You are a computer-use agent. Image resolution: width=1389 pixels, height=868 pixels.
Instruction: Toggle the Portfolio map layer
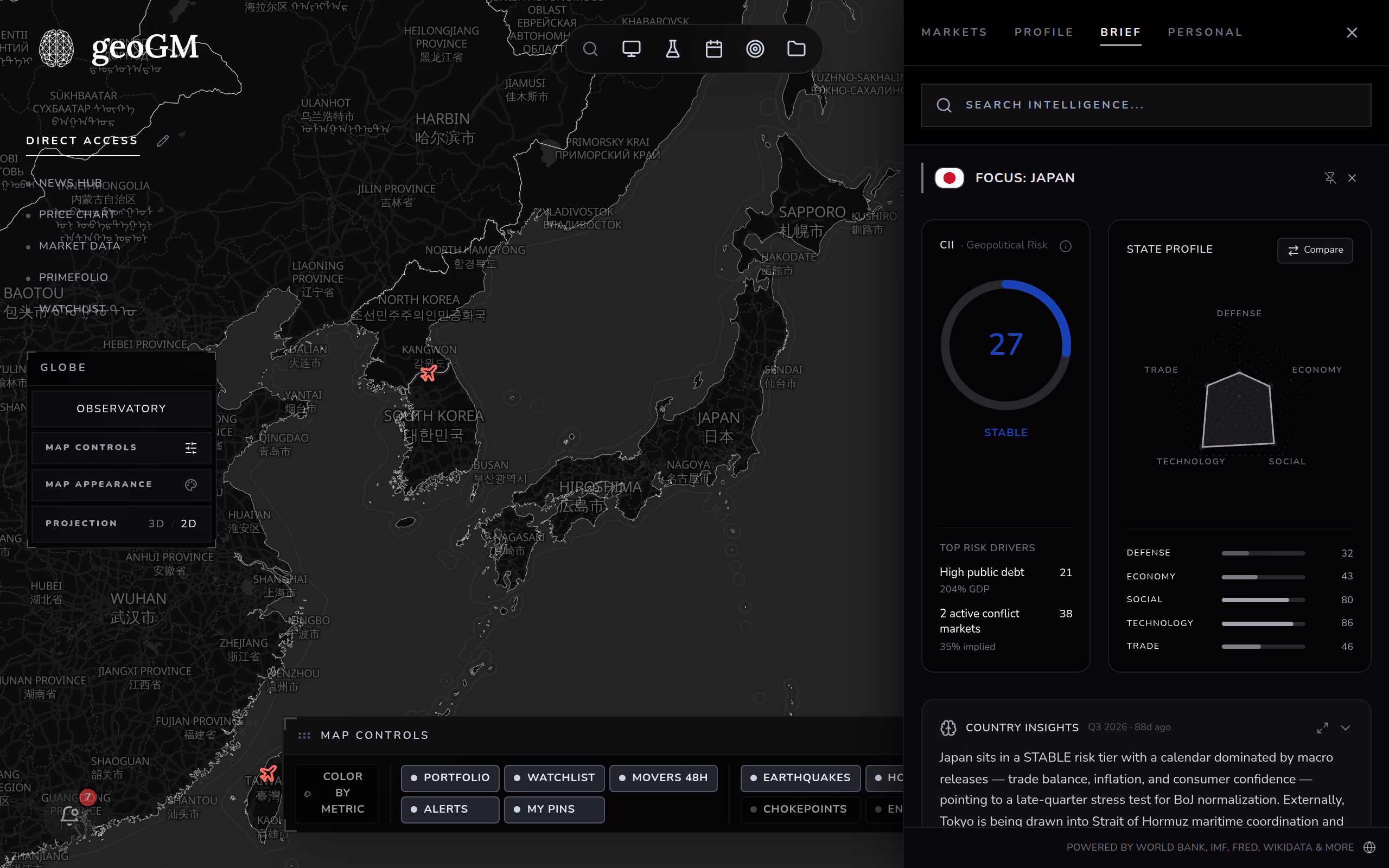[x=450, y=778]
